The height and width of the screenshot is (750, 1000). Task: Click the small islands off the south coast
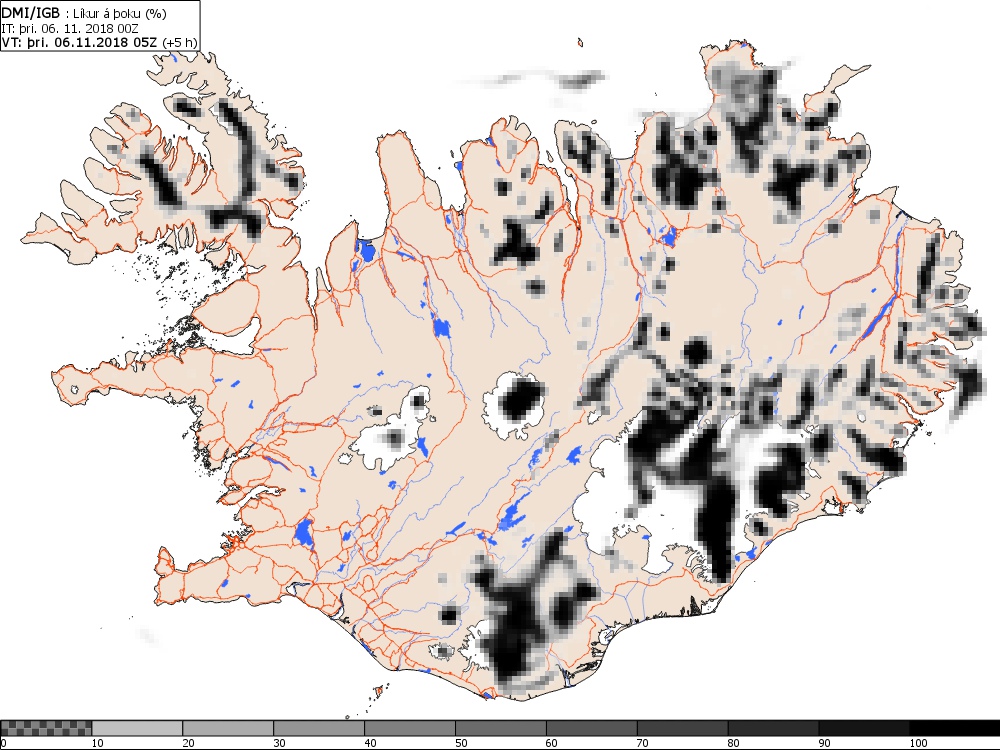(377, 693)
